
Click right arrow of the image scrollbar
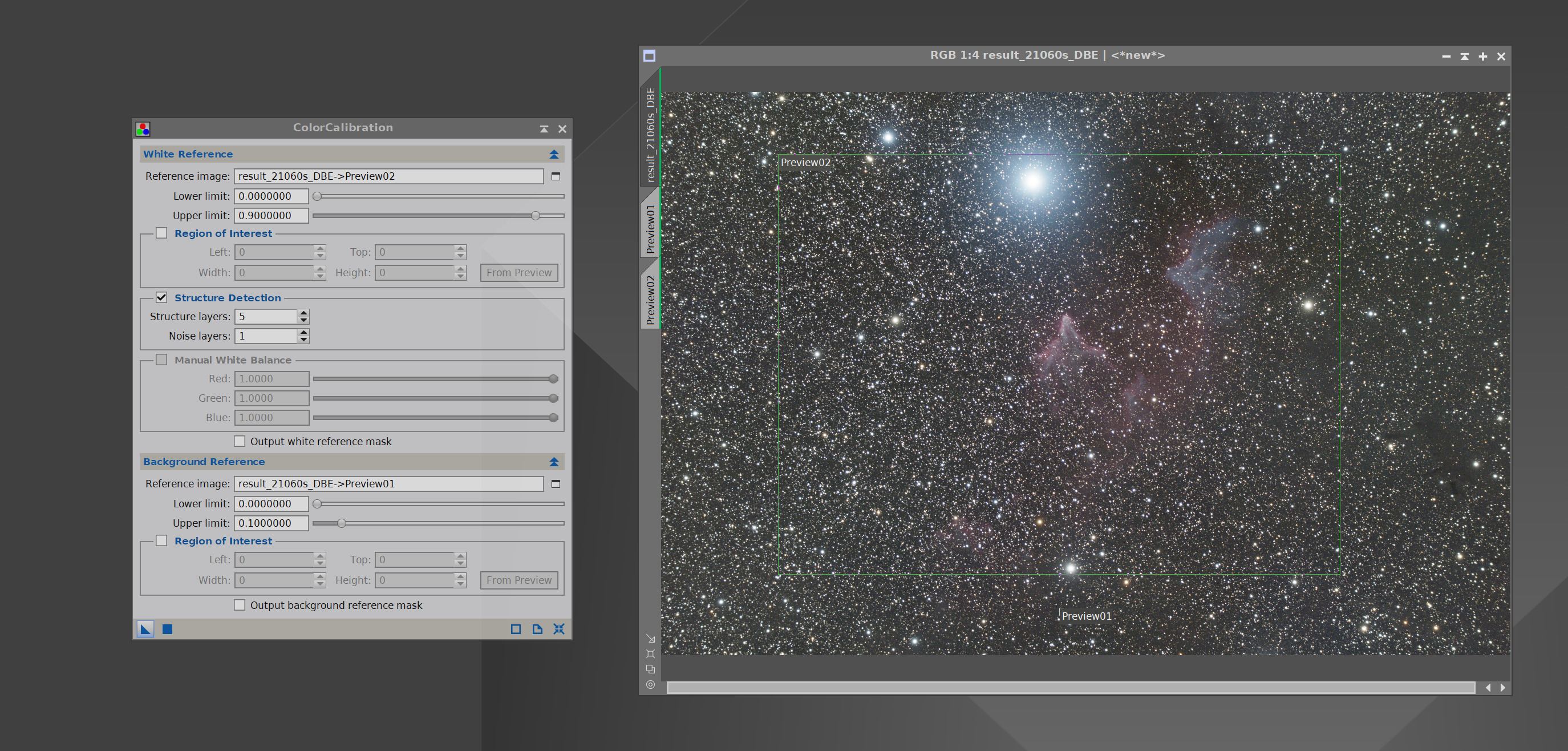(1503, 688)
